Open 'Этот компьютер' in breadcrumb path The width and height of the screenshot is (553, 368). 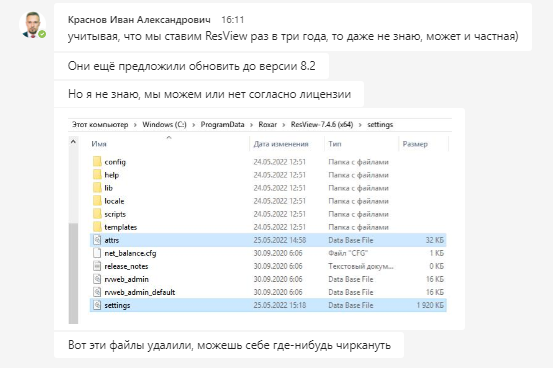pyautogui.click(x=100, y=125)
